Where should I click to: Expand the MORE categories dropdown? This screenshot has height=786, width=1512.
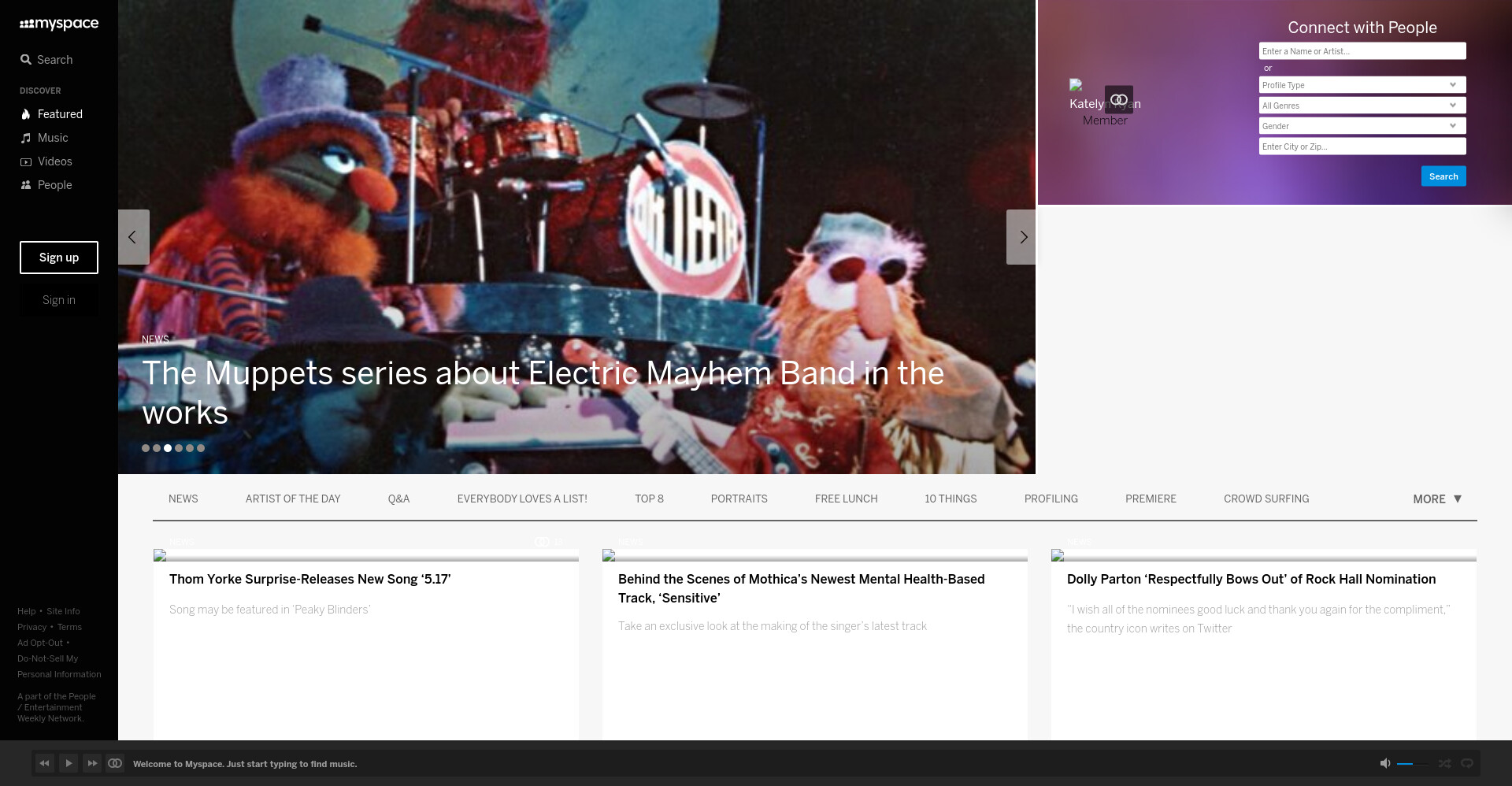(x=1437, y=499)
